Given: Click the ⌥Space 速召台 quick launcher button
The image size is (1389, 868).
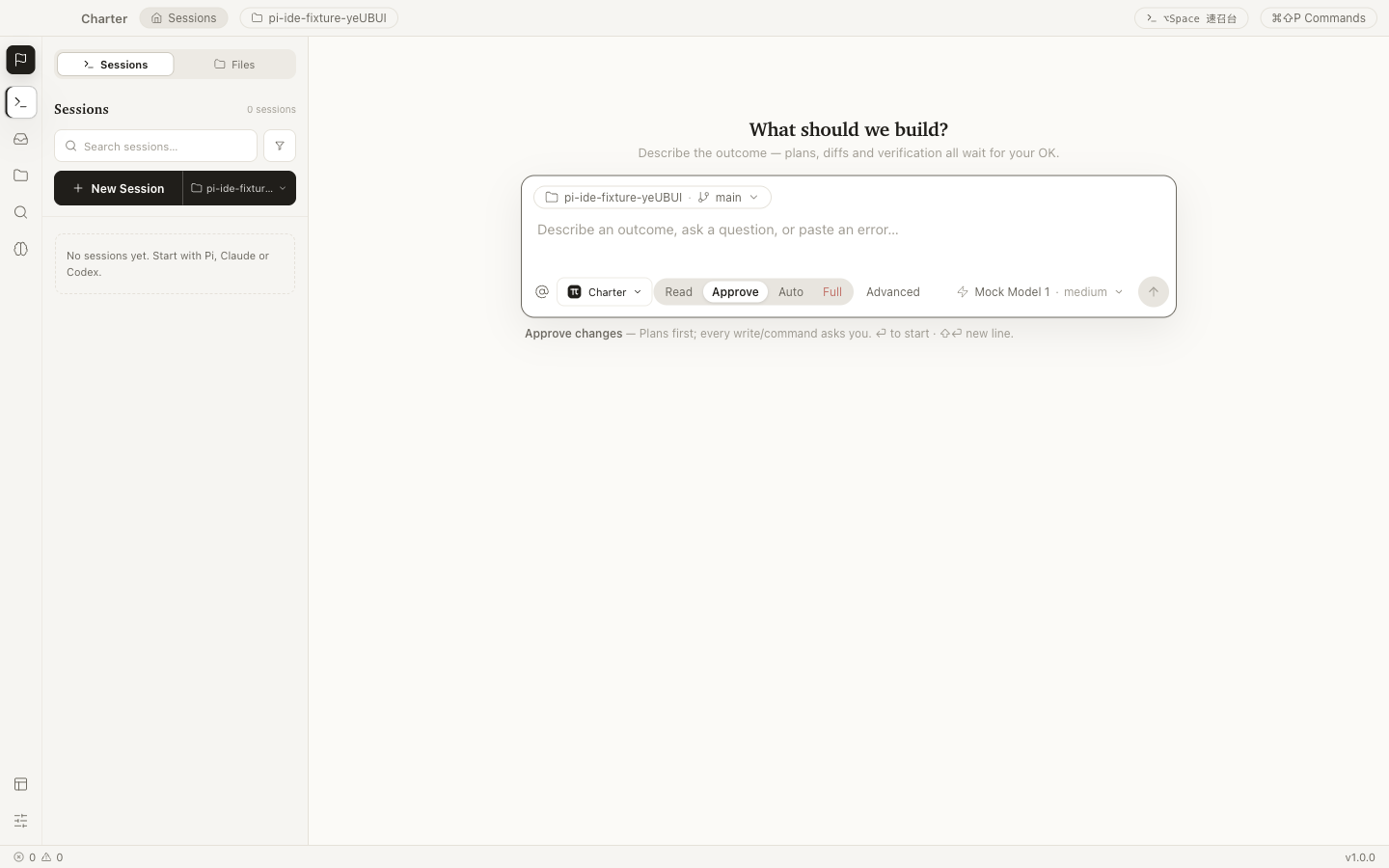Looking at the screenshot, I should click(1191, 17).
